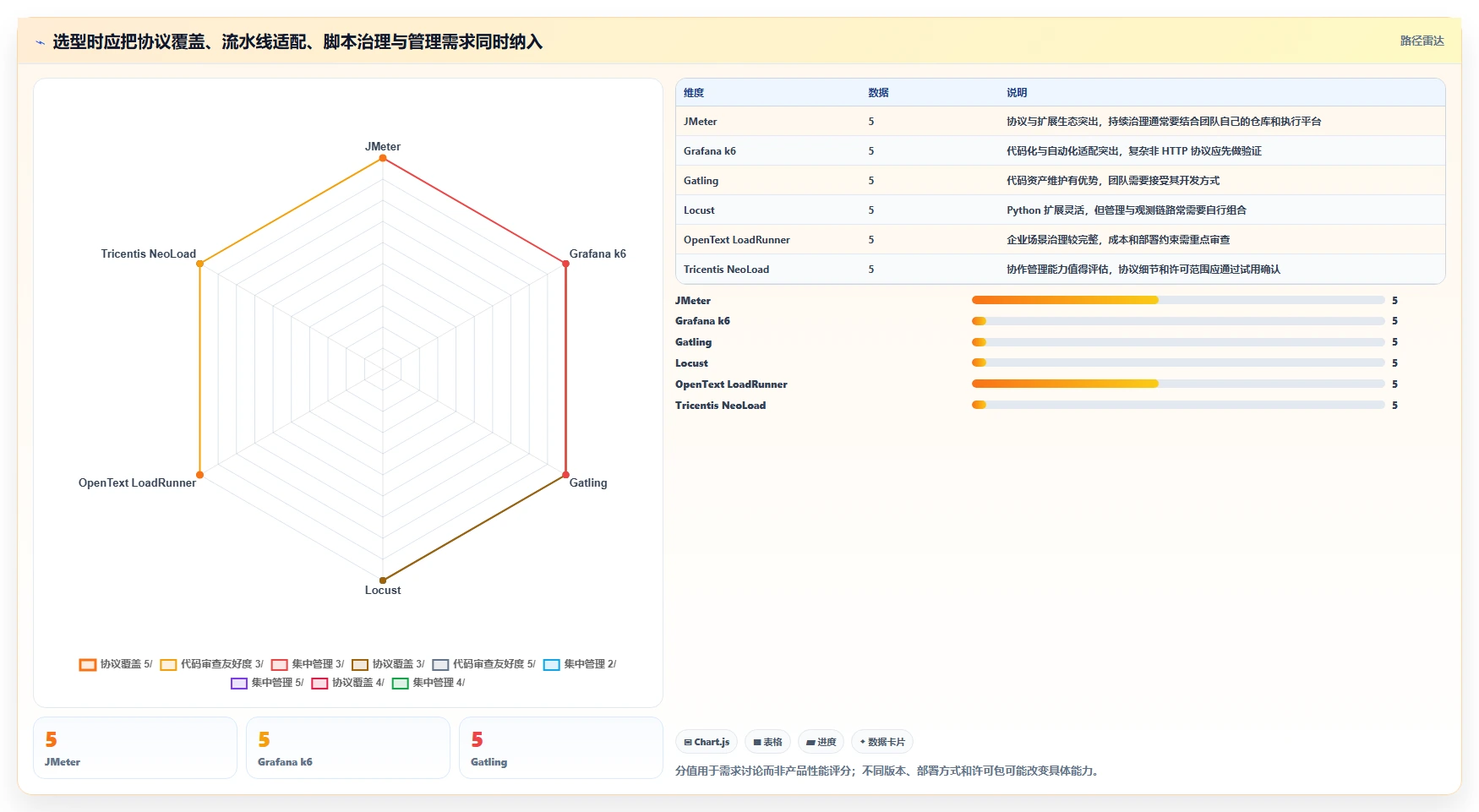Click the 表格 chip
The width and height of the screenshot is (1479, 812).
pos(767,742)
